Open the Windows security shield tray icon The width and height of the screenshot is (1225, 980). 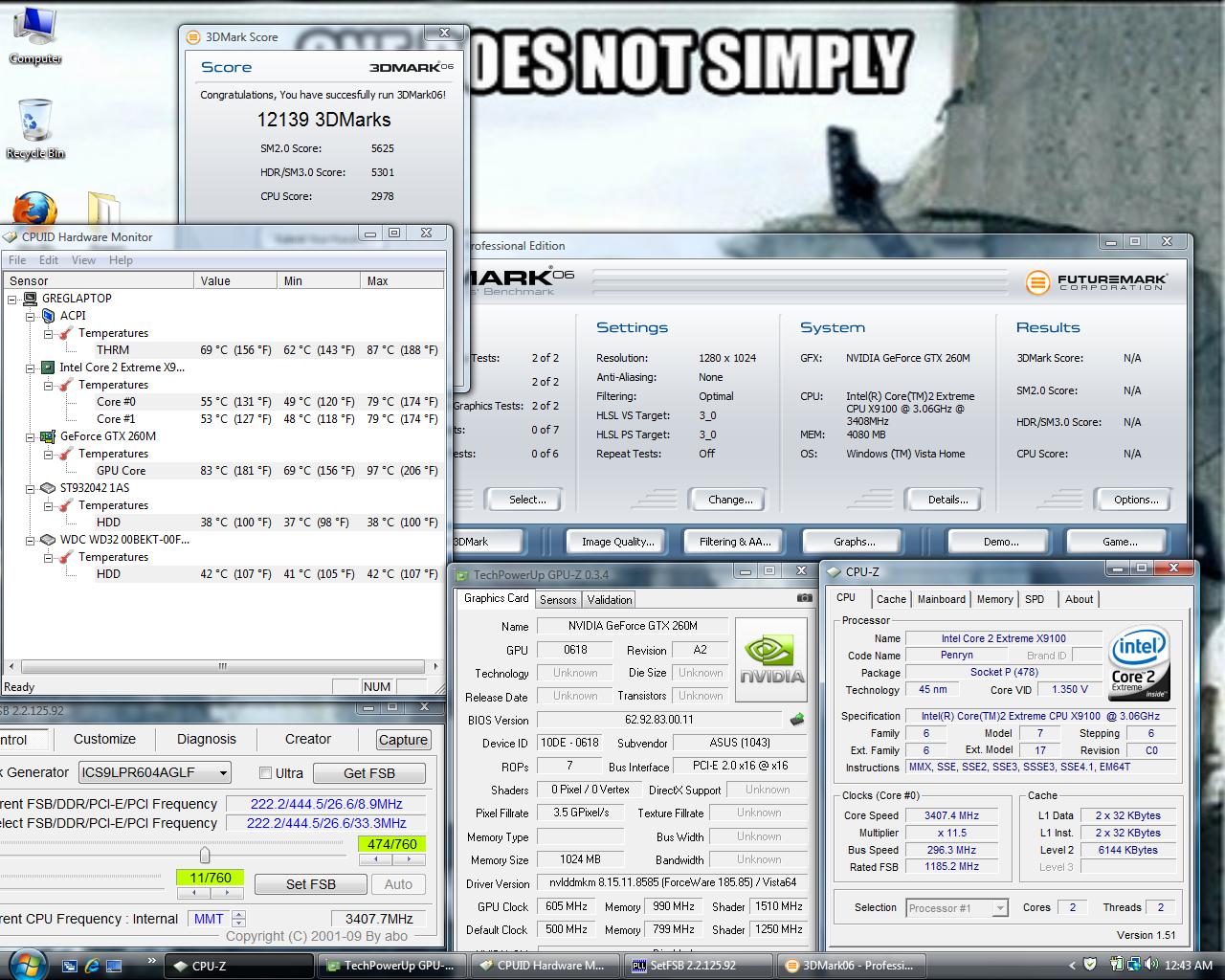[x=1090, y=965]
